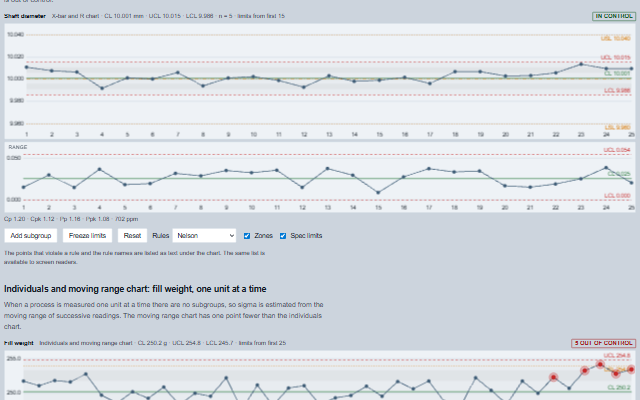Click the UCL 10.015 label on X-bar chart

(615, 58)
